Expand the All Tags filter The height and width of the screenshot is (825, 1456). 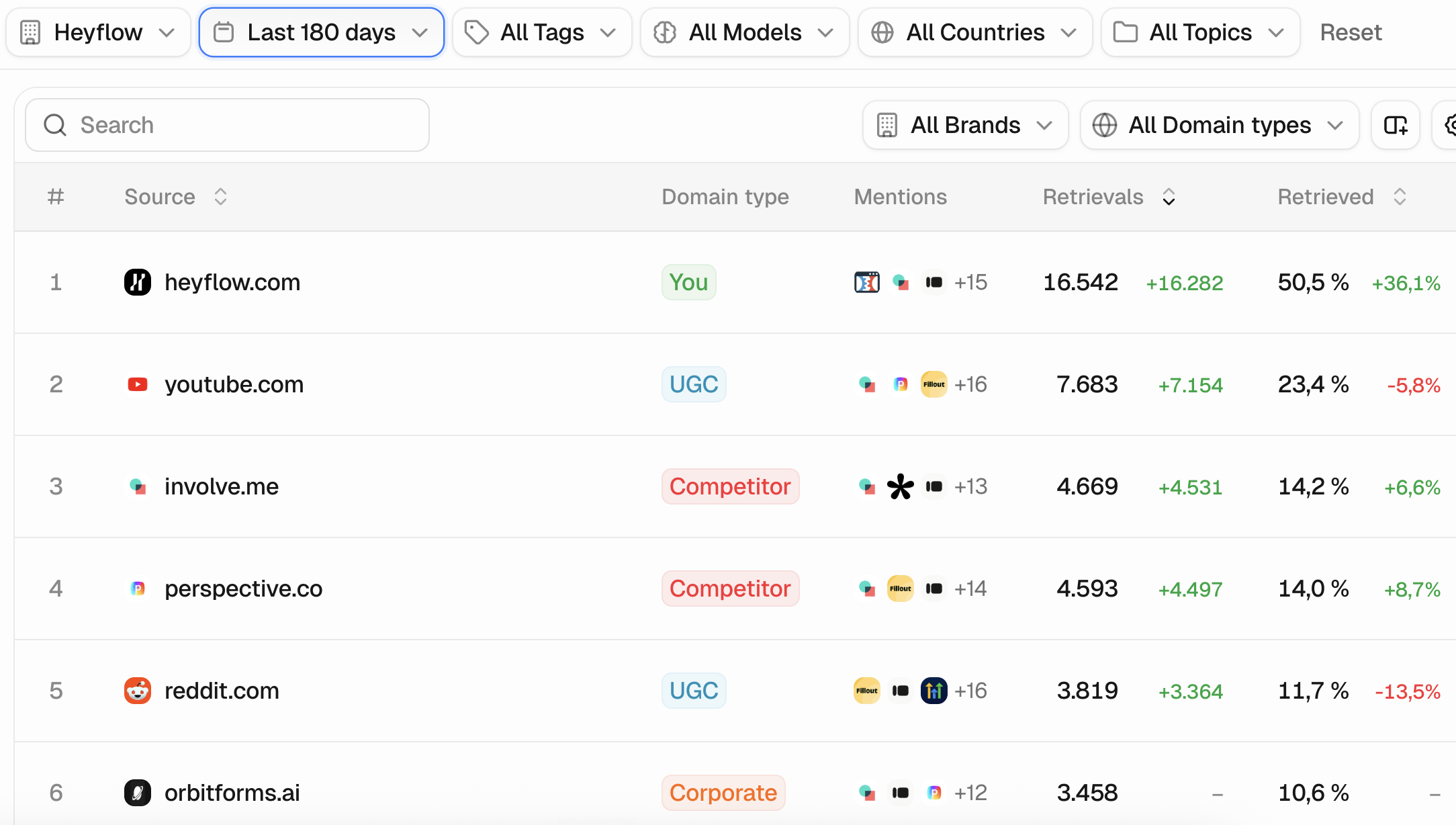542,32
